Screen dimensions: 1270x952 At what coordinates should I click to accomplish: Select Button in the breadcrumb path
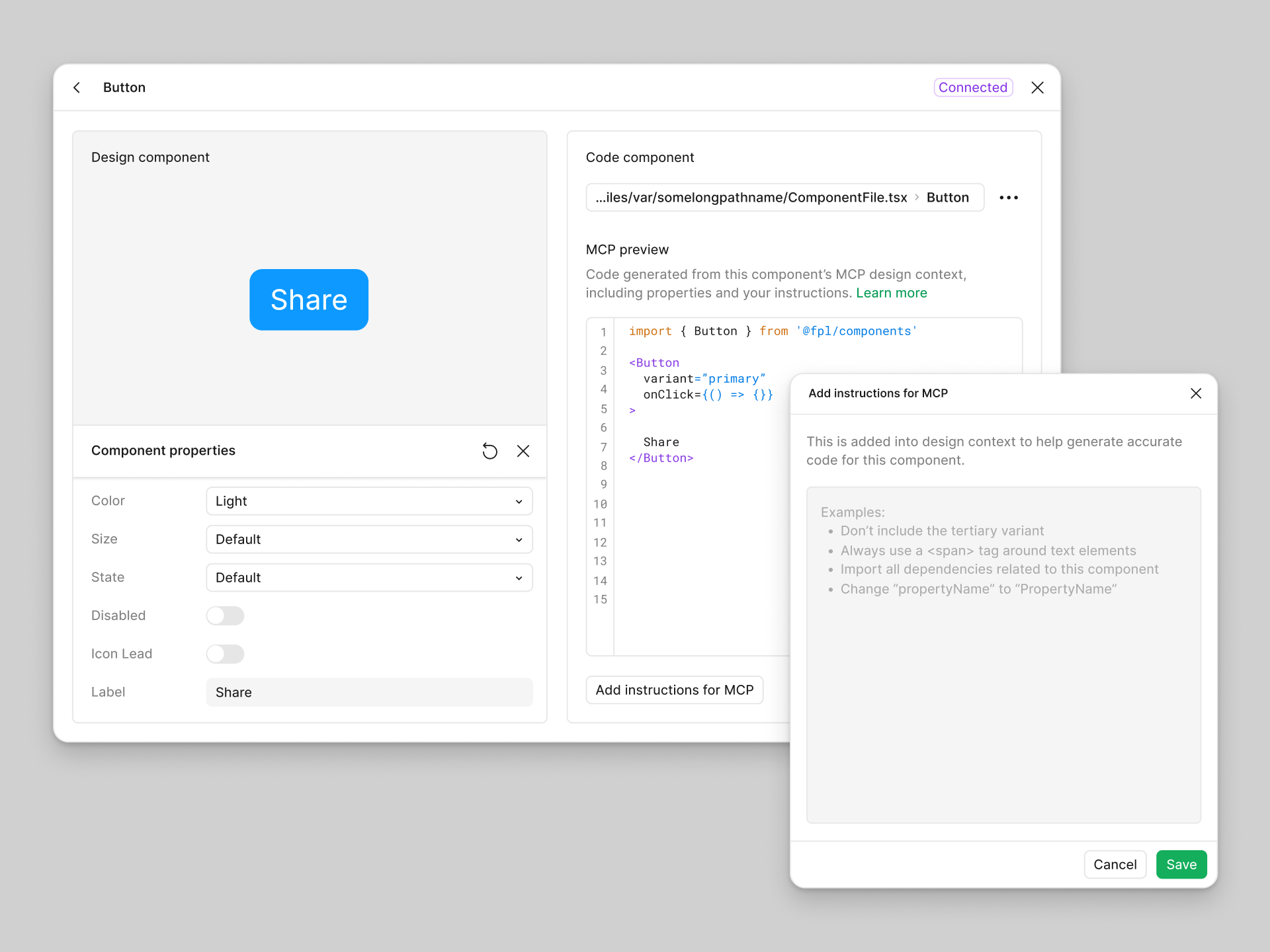click(948, 197)
